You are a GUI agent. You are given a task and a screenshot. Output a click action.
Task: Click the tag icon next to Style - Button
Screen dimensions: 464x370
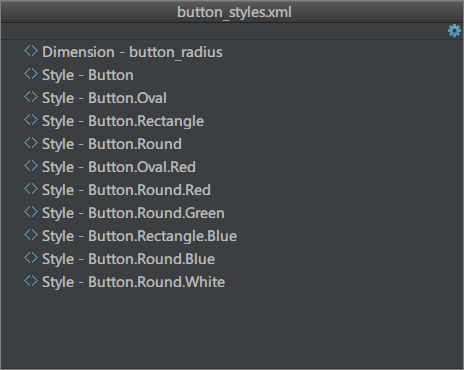(31, 74)
